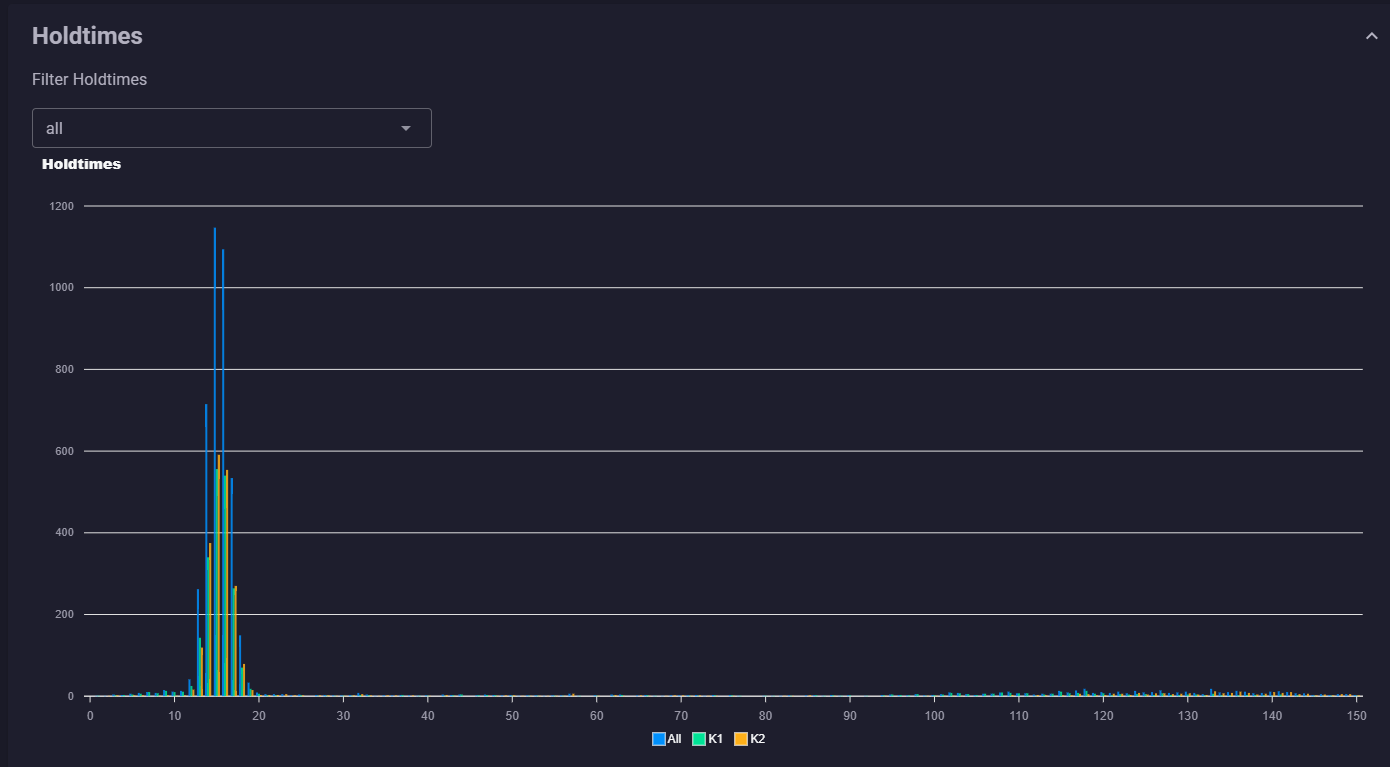Open the Filter Holdtimes dropdown showing all
Screen dimensions: 1390x767
pos(232,128)
